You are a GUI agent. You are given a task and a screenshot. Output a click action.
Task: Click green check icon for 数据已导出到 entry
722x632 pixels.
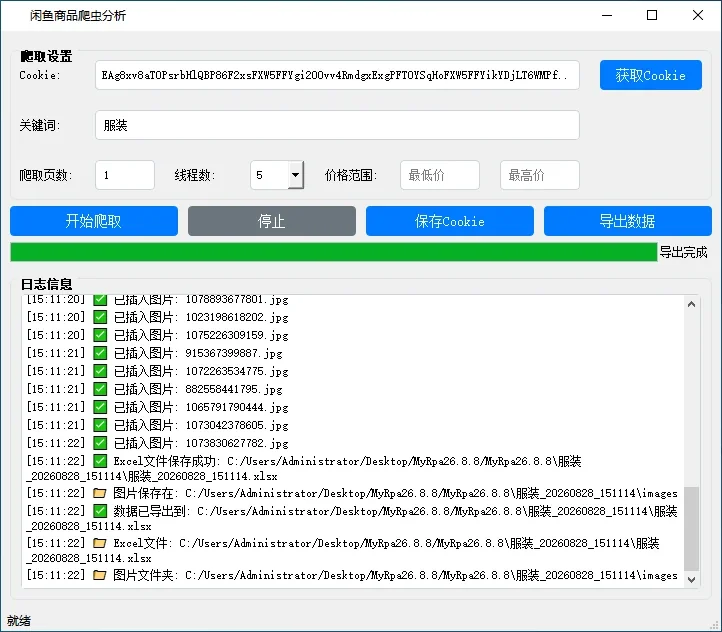(100, 511)
